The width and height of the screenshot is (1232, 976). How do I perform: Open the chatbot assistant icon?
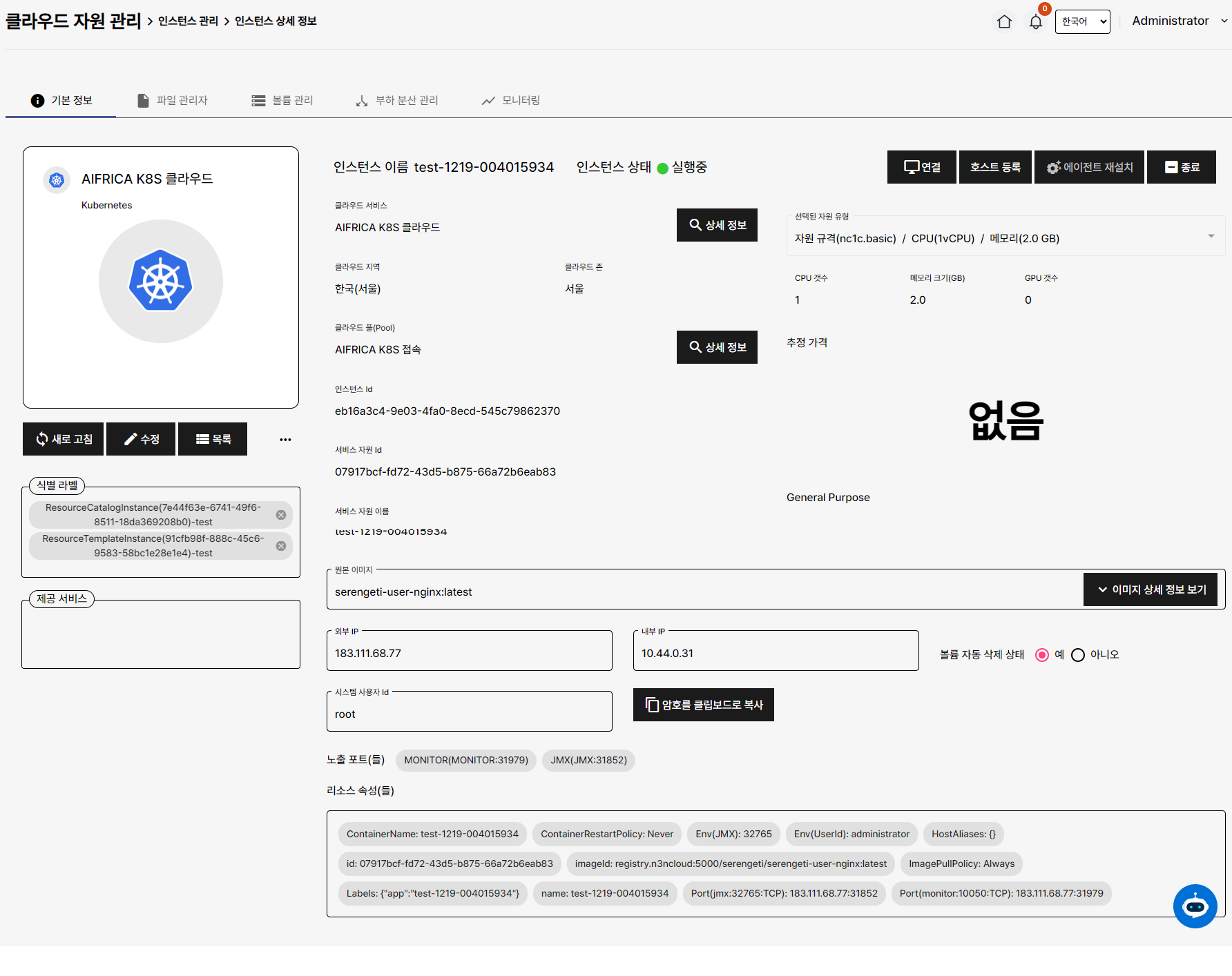(x=1195, y=906)
